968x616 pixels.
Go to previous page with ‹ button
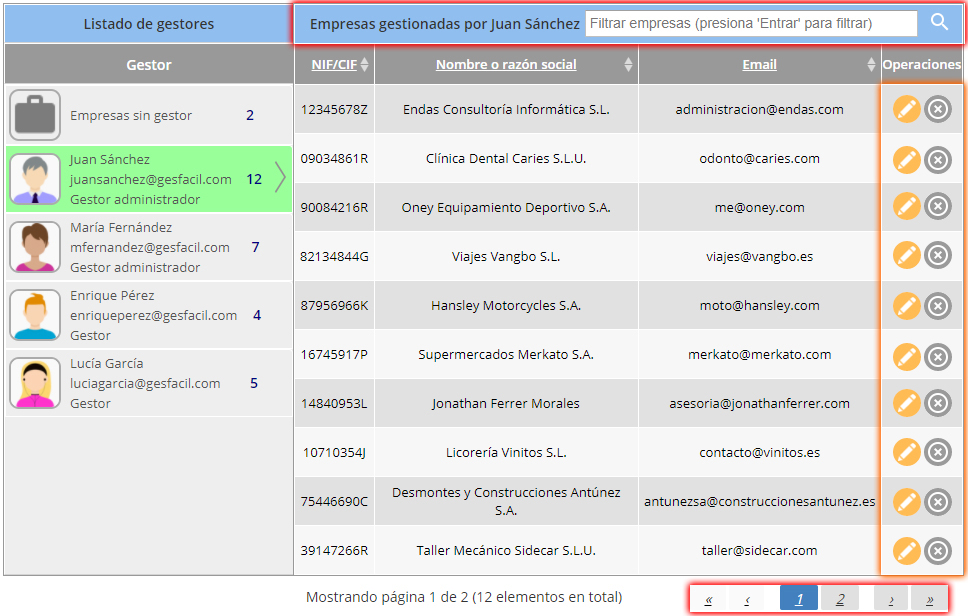pyautogui.click(x=747, y=599)
